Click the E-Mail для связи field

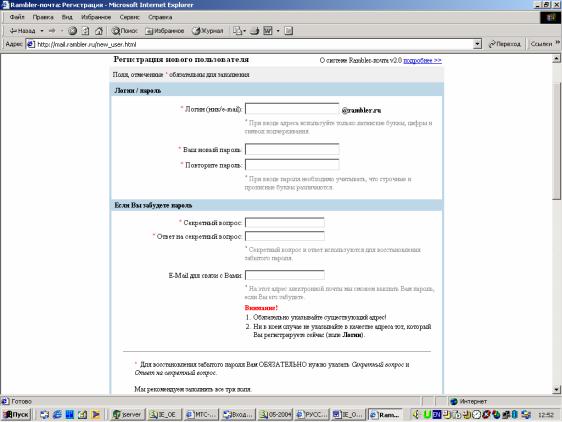(285, 275)
